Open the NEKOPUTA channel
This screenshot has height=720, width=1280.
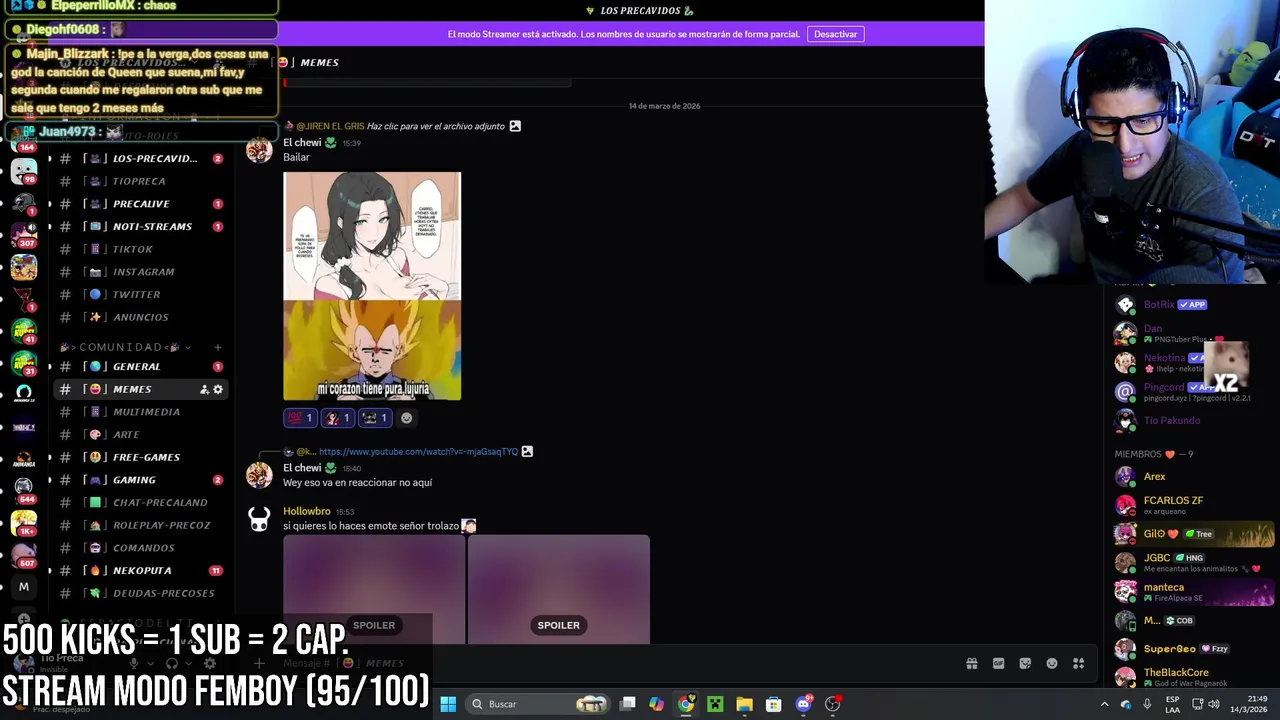pos(141,570)
